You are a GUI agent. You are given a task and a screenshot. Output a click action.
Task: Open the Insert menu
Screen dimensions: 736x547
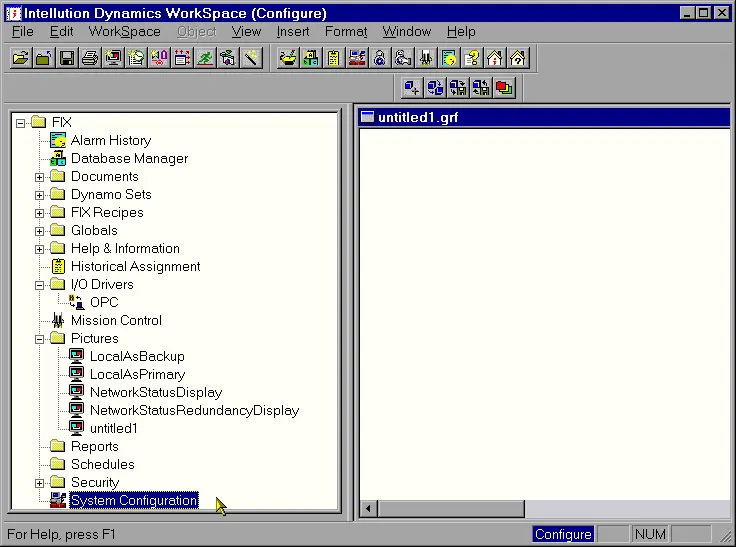point(293,31)
